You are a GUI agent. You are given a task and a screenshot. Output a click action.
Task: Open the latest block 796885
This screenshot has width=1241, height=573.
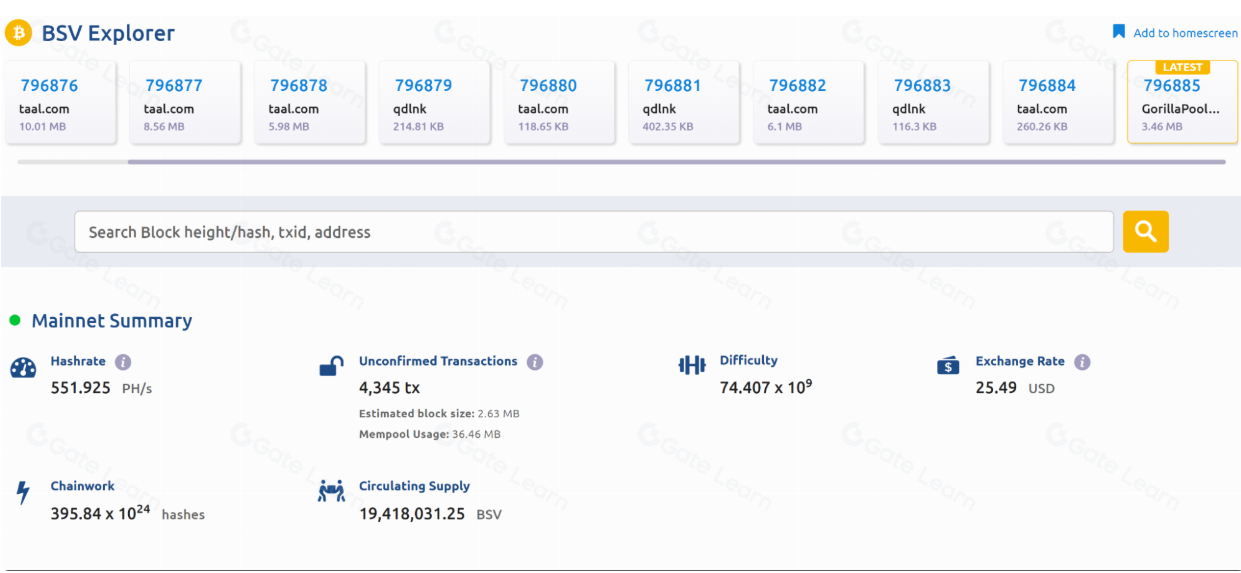click(x=1183, y=101)
